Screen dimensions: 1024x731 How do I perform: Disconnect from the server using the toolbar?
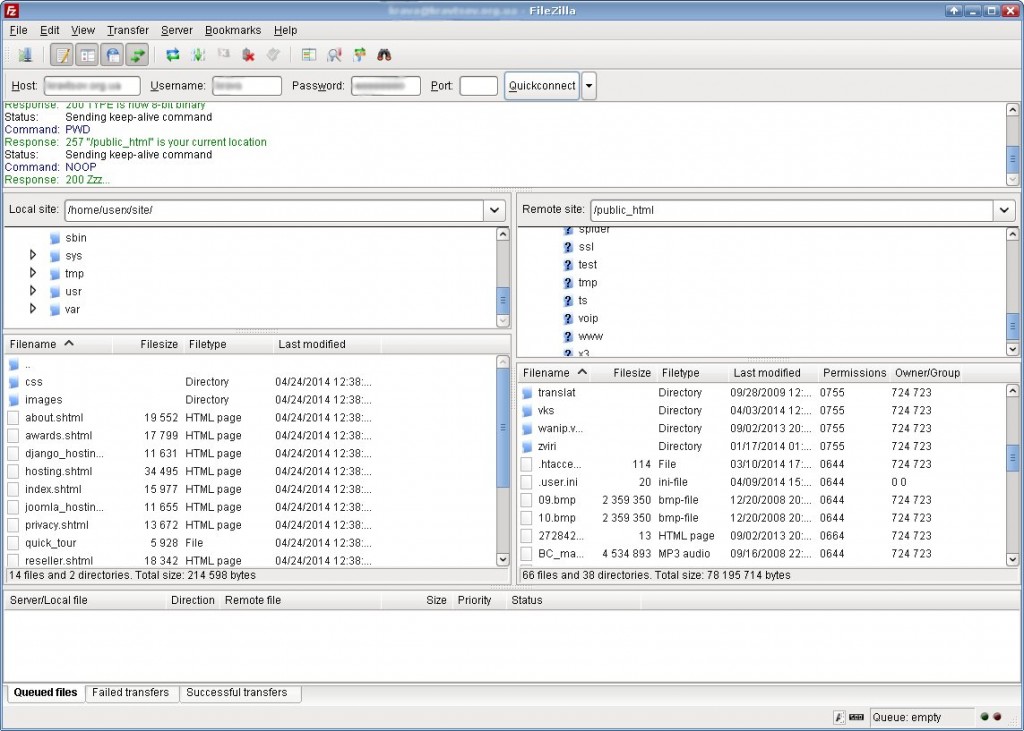pos(248,55)
